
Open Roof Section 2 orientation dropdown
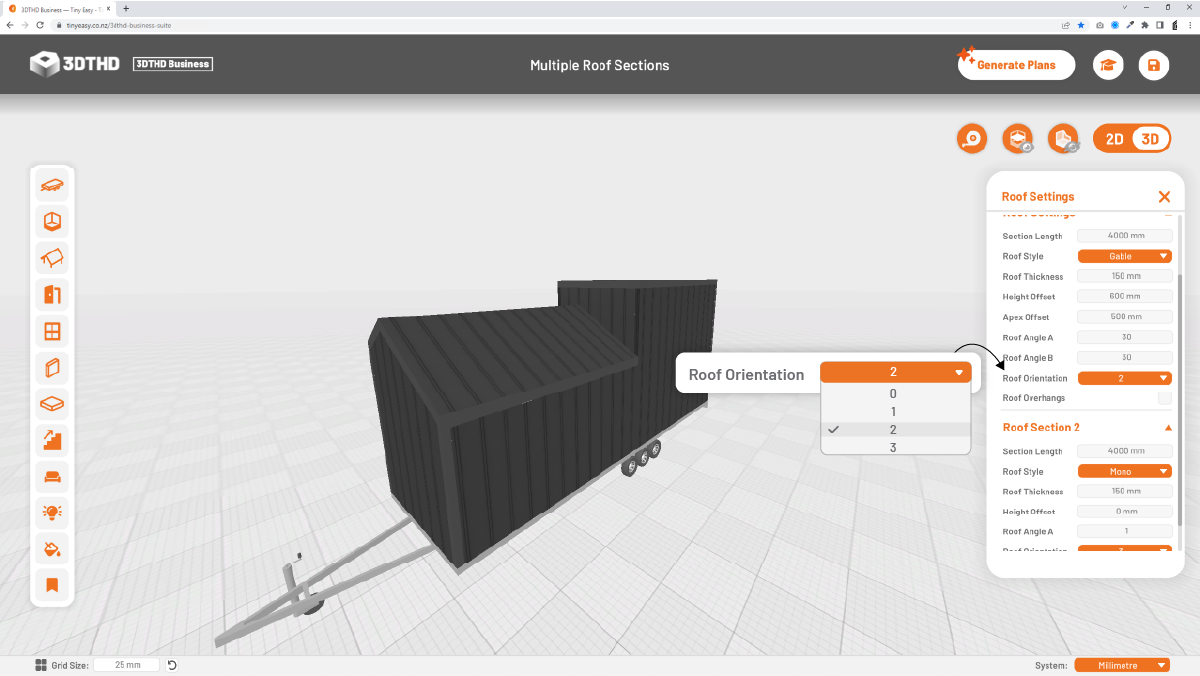click(1125, 549)
